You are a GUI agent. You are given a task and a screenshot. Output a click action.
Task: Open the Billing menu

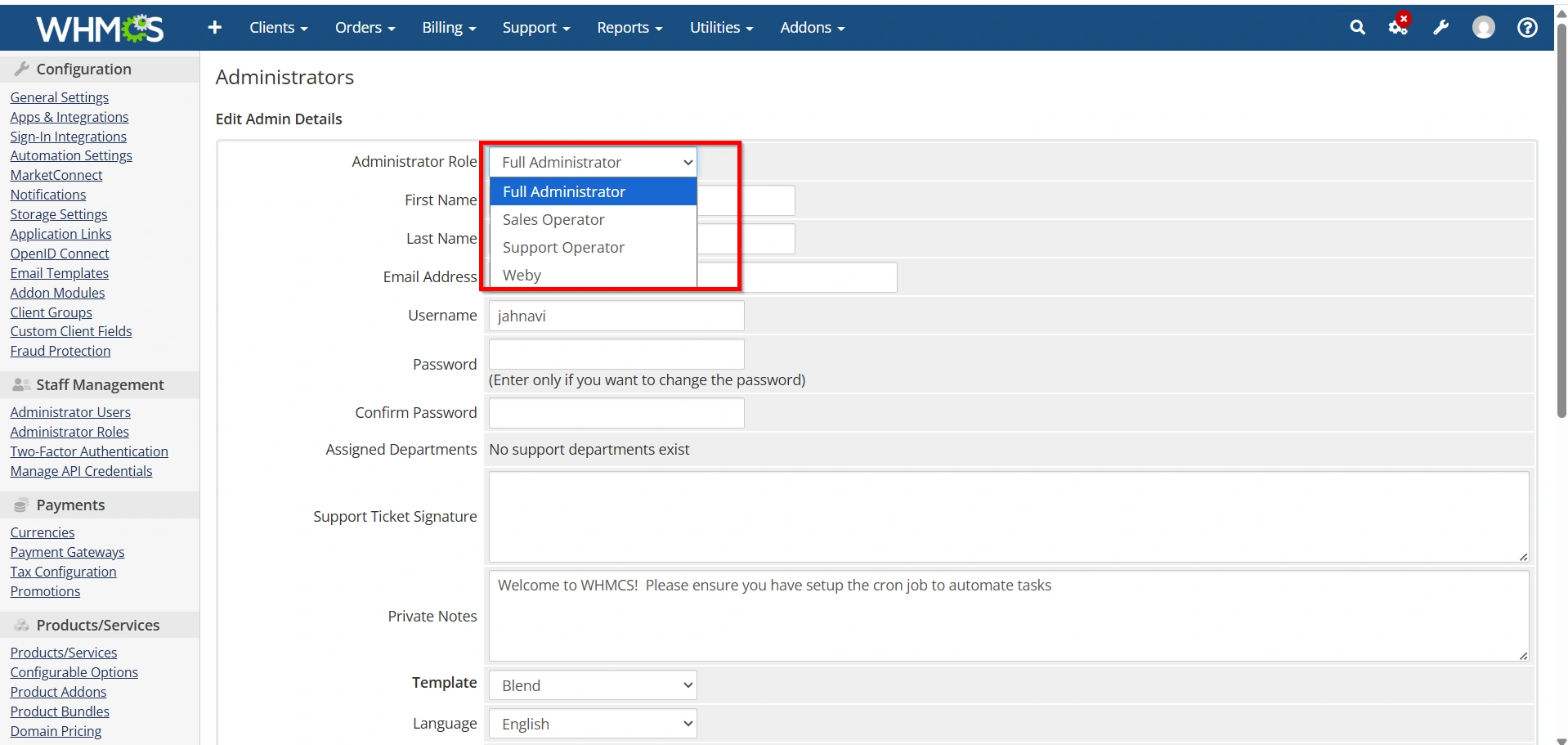[449, 28]
